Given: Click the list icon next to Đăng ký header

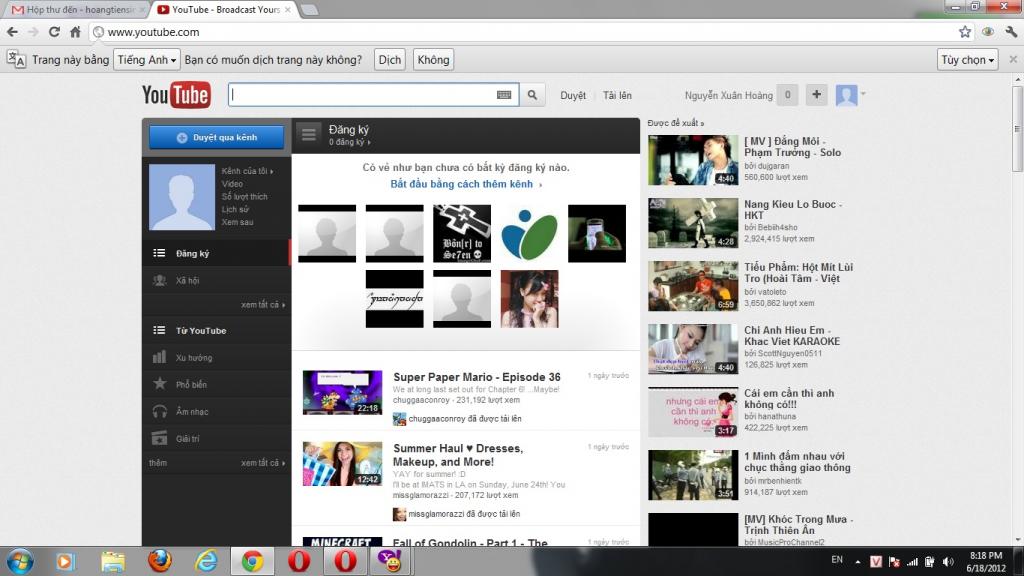Looking at the screenshot, I should 309,134.
